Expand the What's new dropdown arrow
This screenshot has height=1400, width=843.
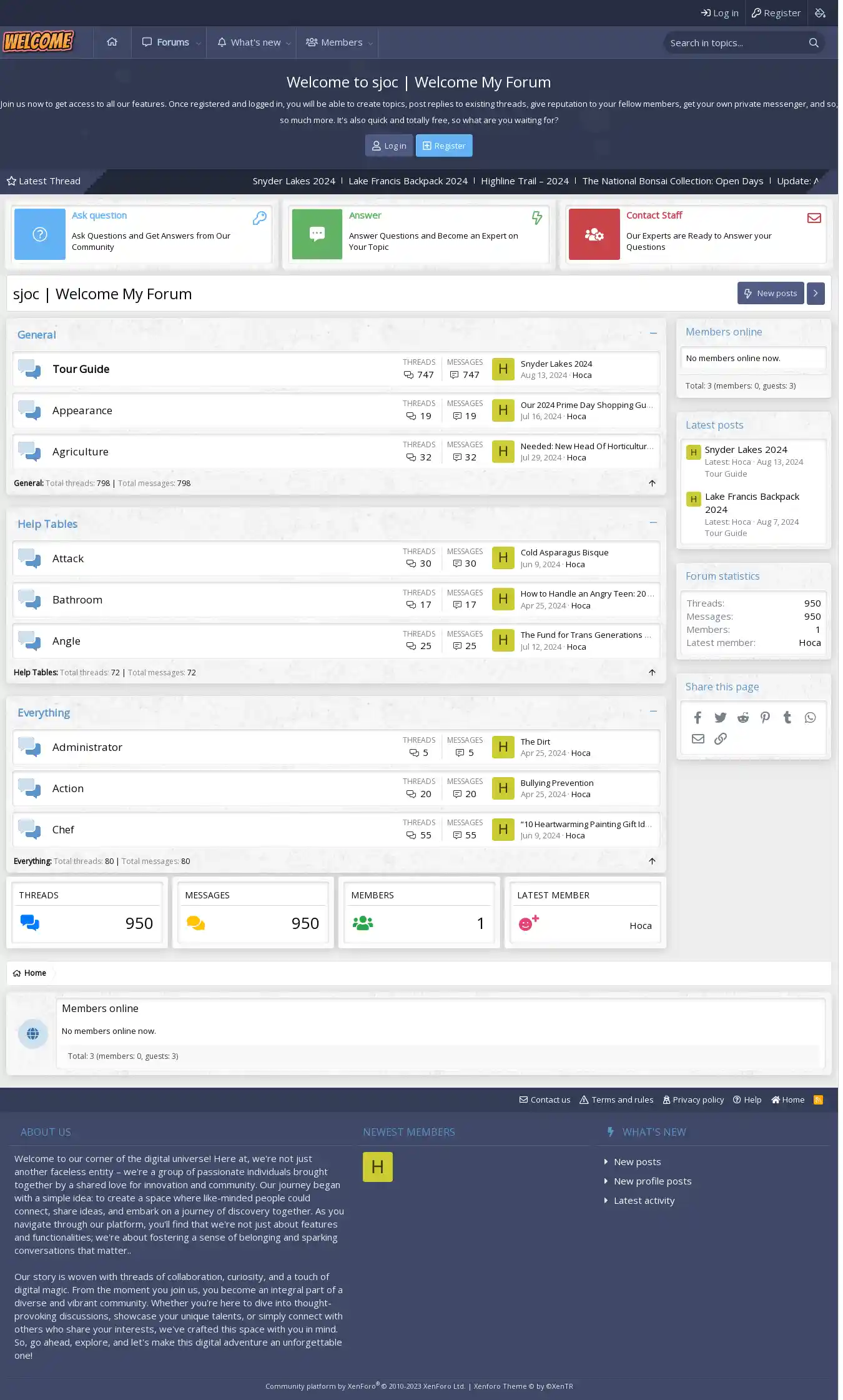click(x=288, y=43)
